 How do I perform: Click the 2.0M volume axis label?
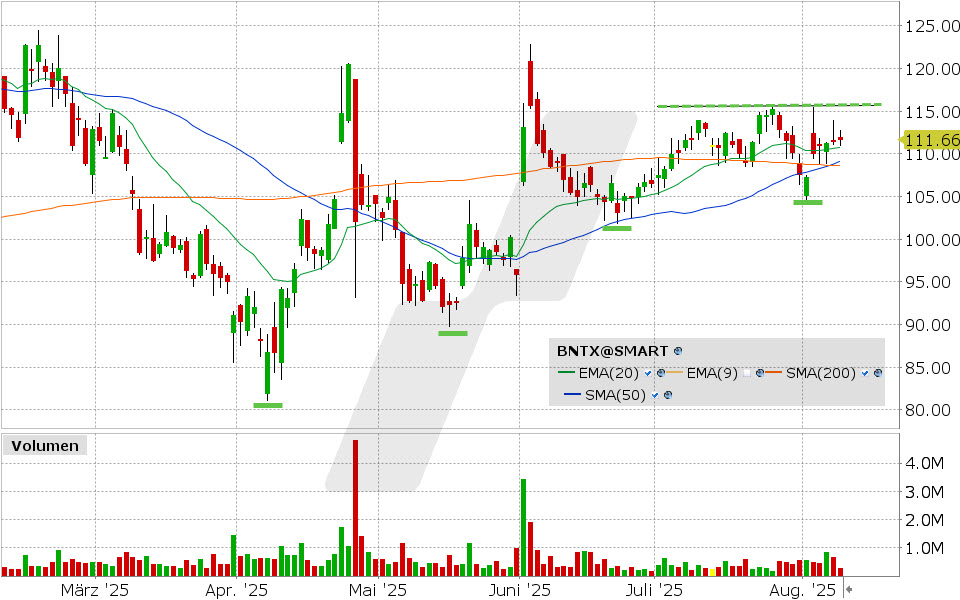(x=924, y=520)
